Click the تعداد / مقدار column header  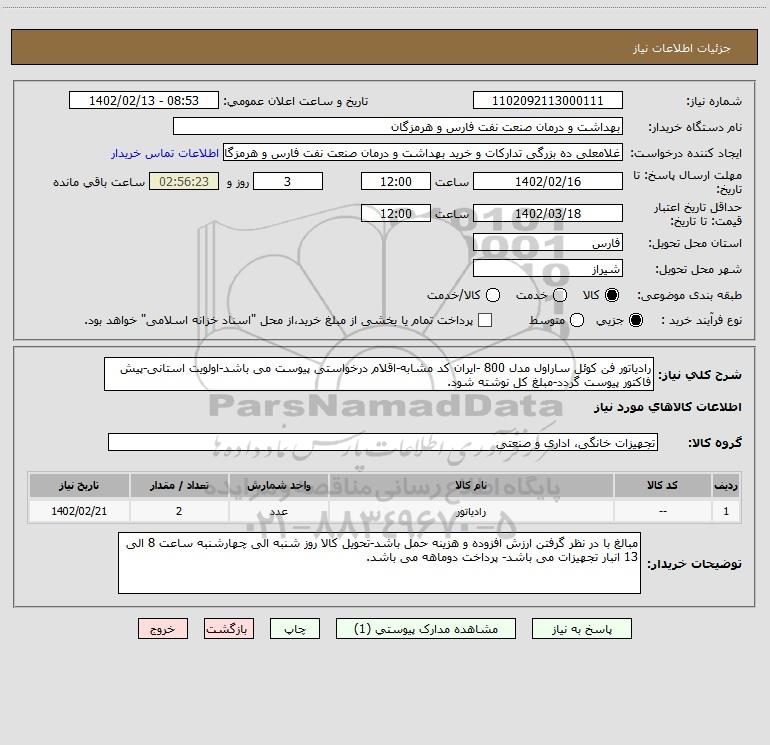(179, 485)
